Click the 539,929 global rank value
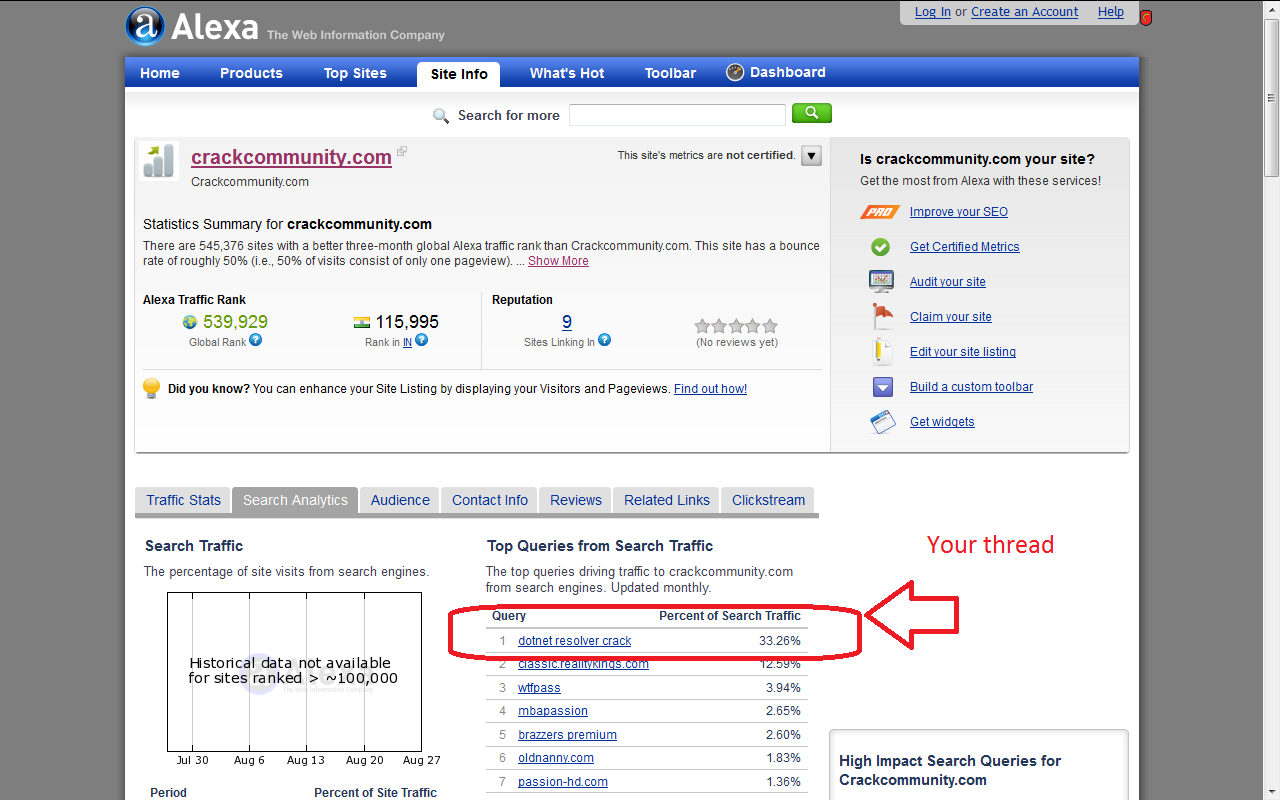Screen dimensions: 1280x800 pos(235,322)
